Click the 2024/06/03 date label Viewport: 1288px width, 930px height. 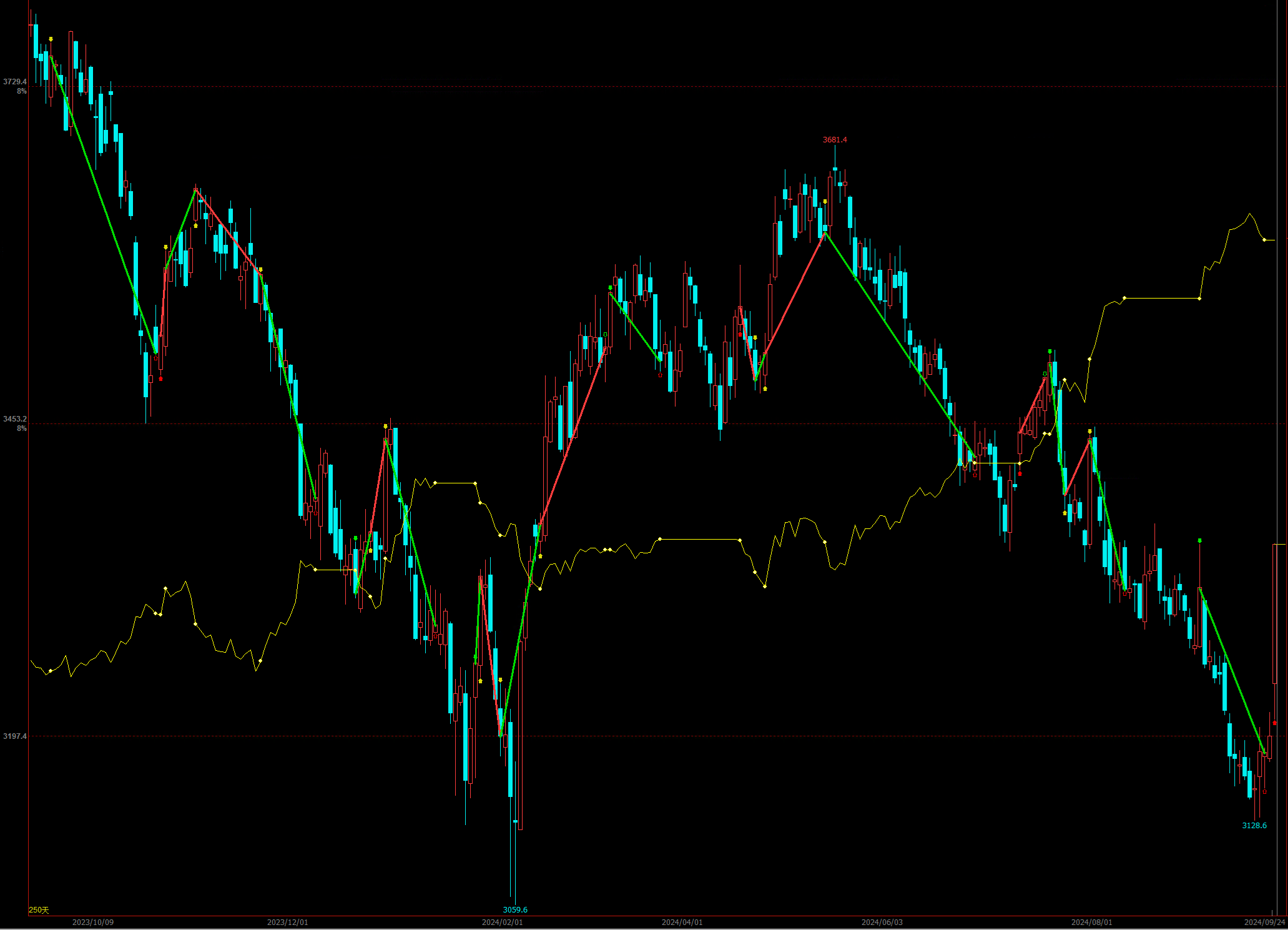click(x=882, y=923)
